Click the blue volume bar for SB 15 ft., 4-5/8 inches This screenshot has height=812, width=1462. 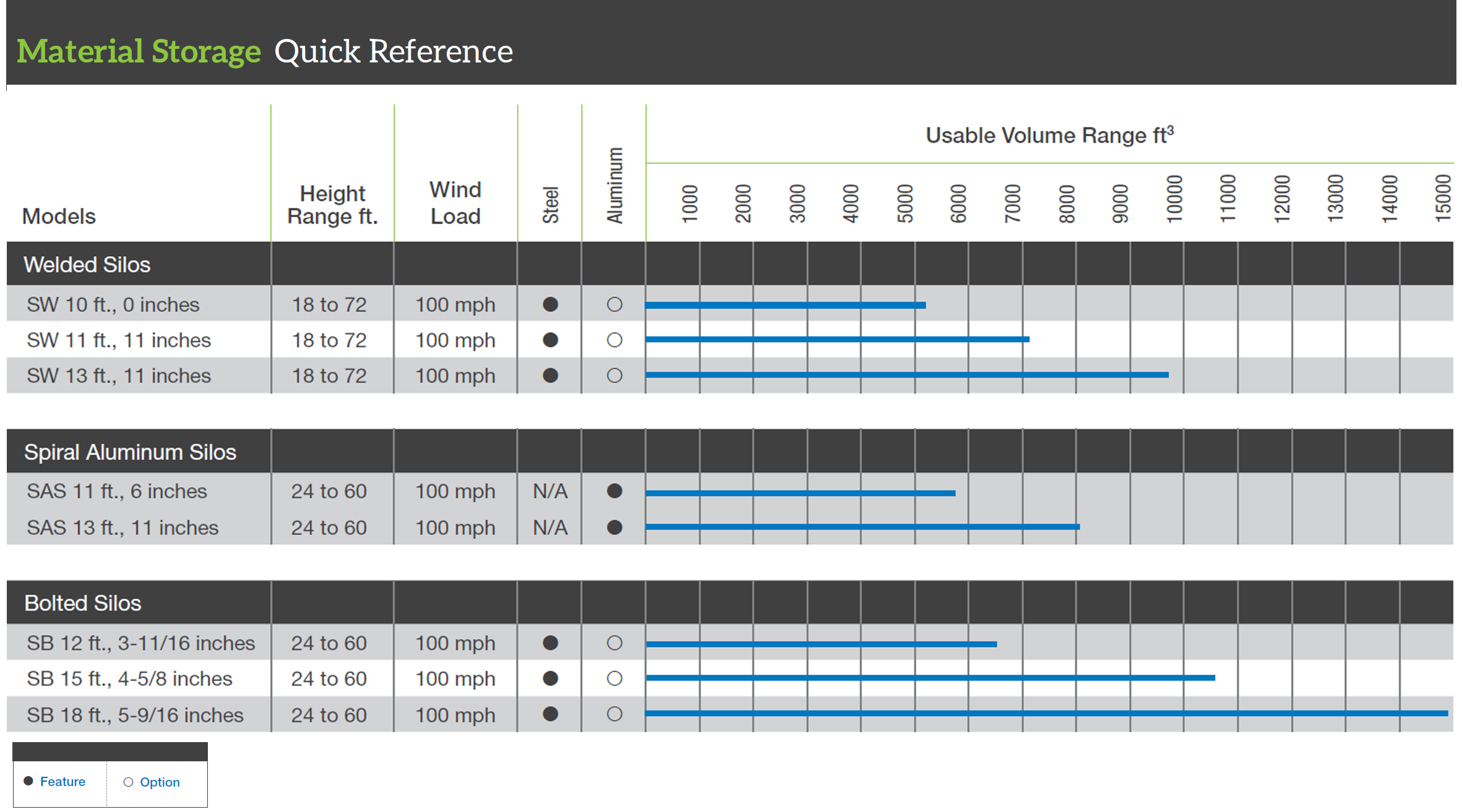pyautogui.click(x=931, y=678)
